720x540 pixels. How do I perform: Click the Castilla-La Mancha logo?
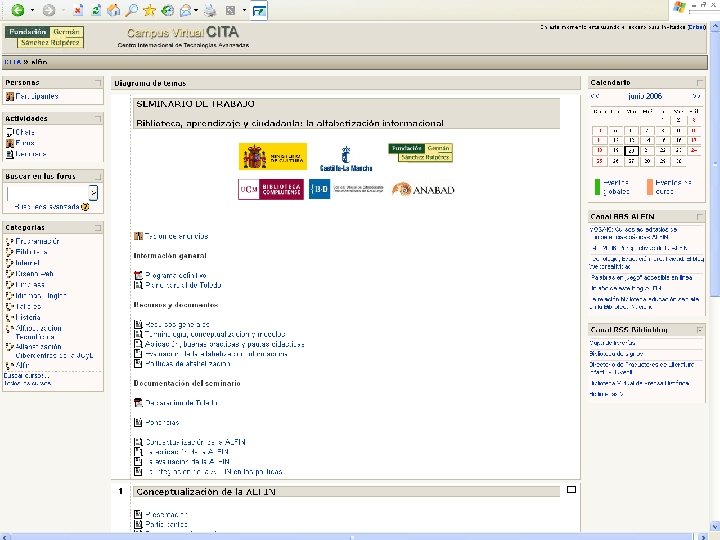click(346, 159)
